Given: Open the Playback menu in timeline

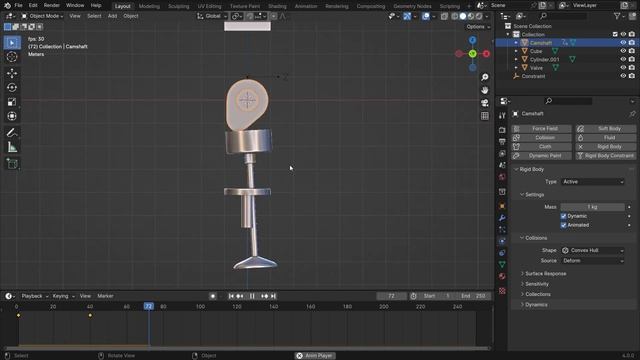Looking at the screenshot, I should coord(34,296).
